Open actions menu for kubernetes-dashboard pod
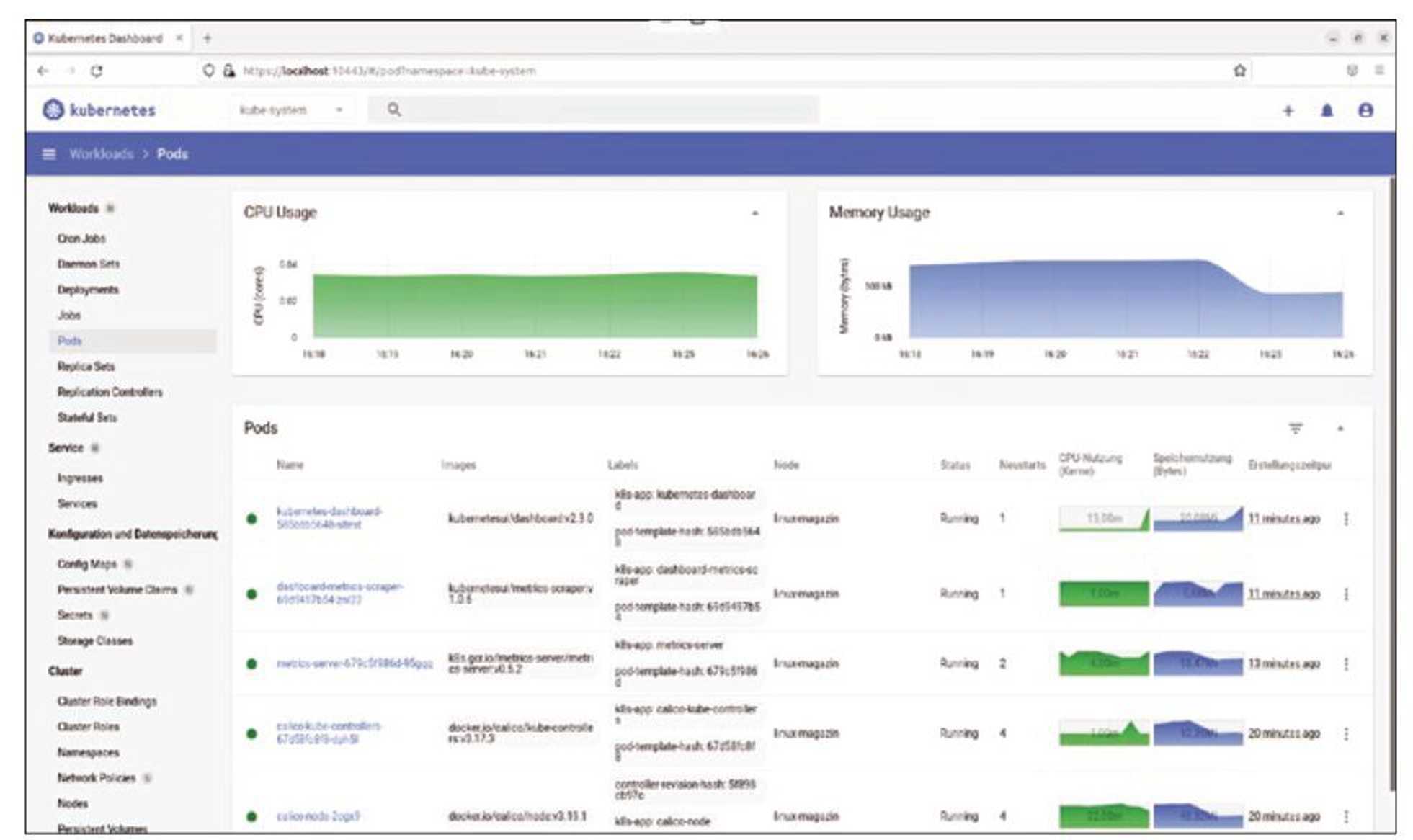The width and height of the screenshot is (1413, 840). click(1346, 519)
